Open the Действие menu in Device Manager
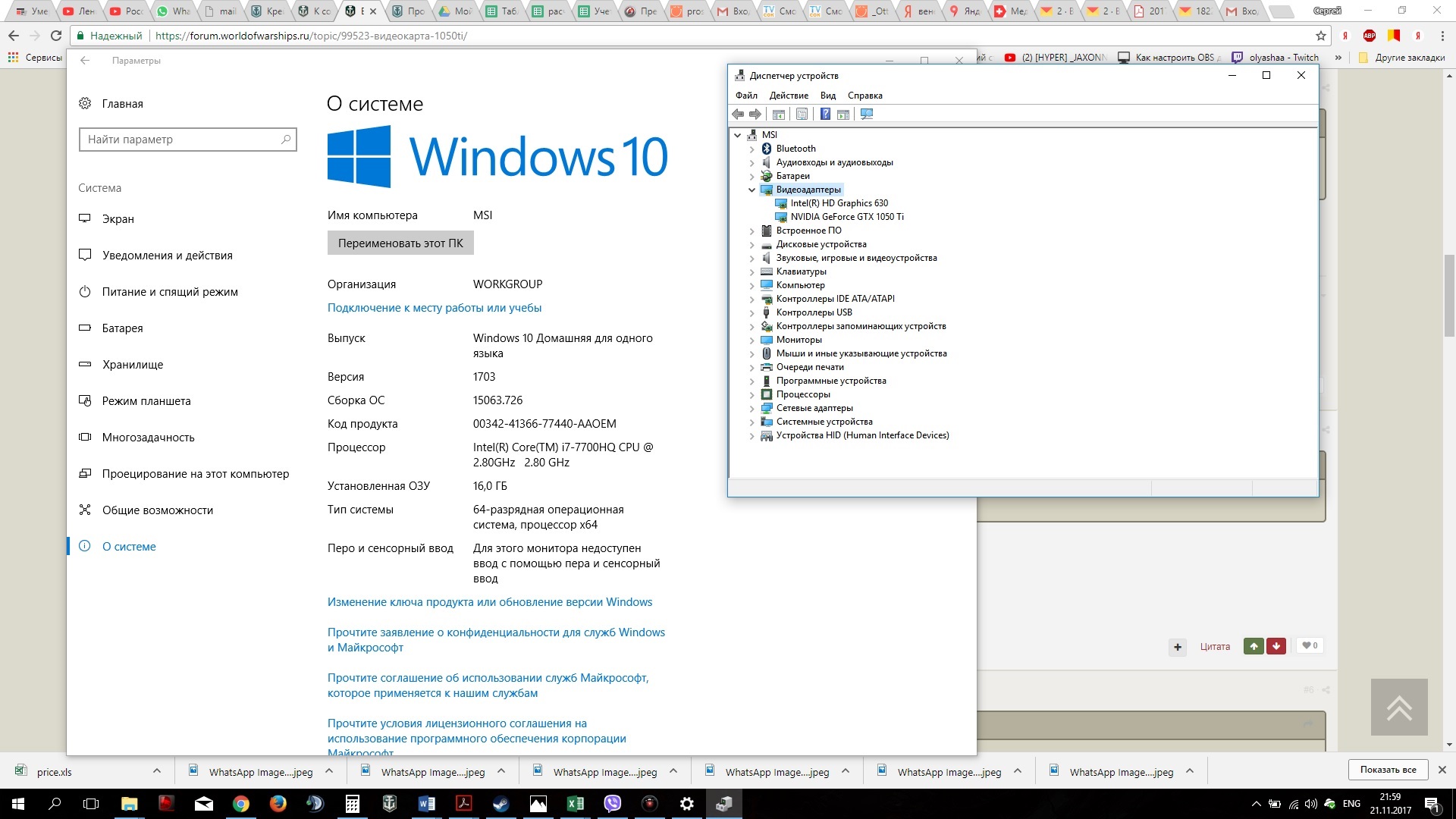The image size is (1456, 819). click(789, 96)
